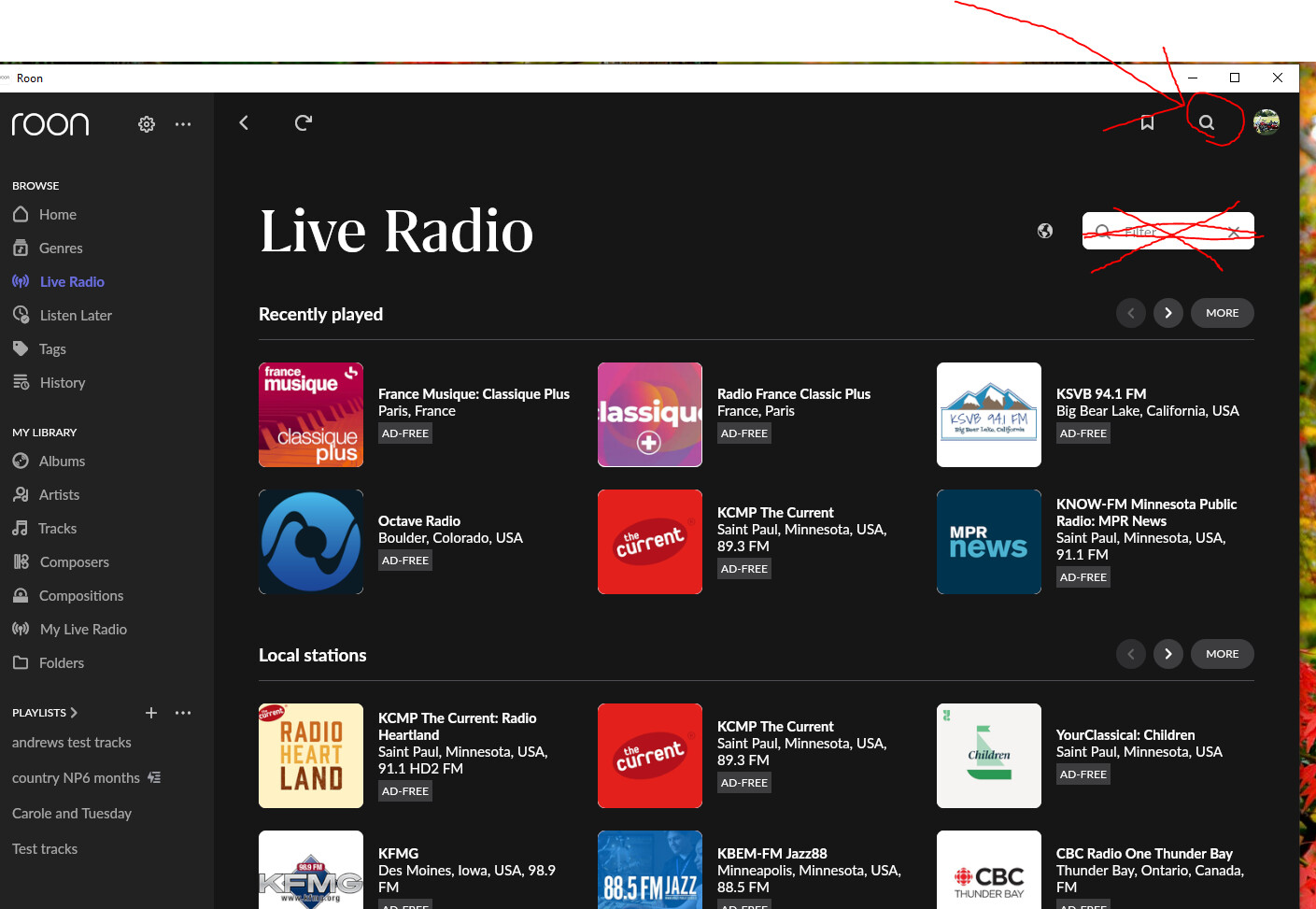Open KCMP The Current in Recently played

click(650, 542)
